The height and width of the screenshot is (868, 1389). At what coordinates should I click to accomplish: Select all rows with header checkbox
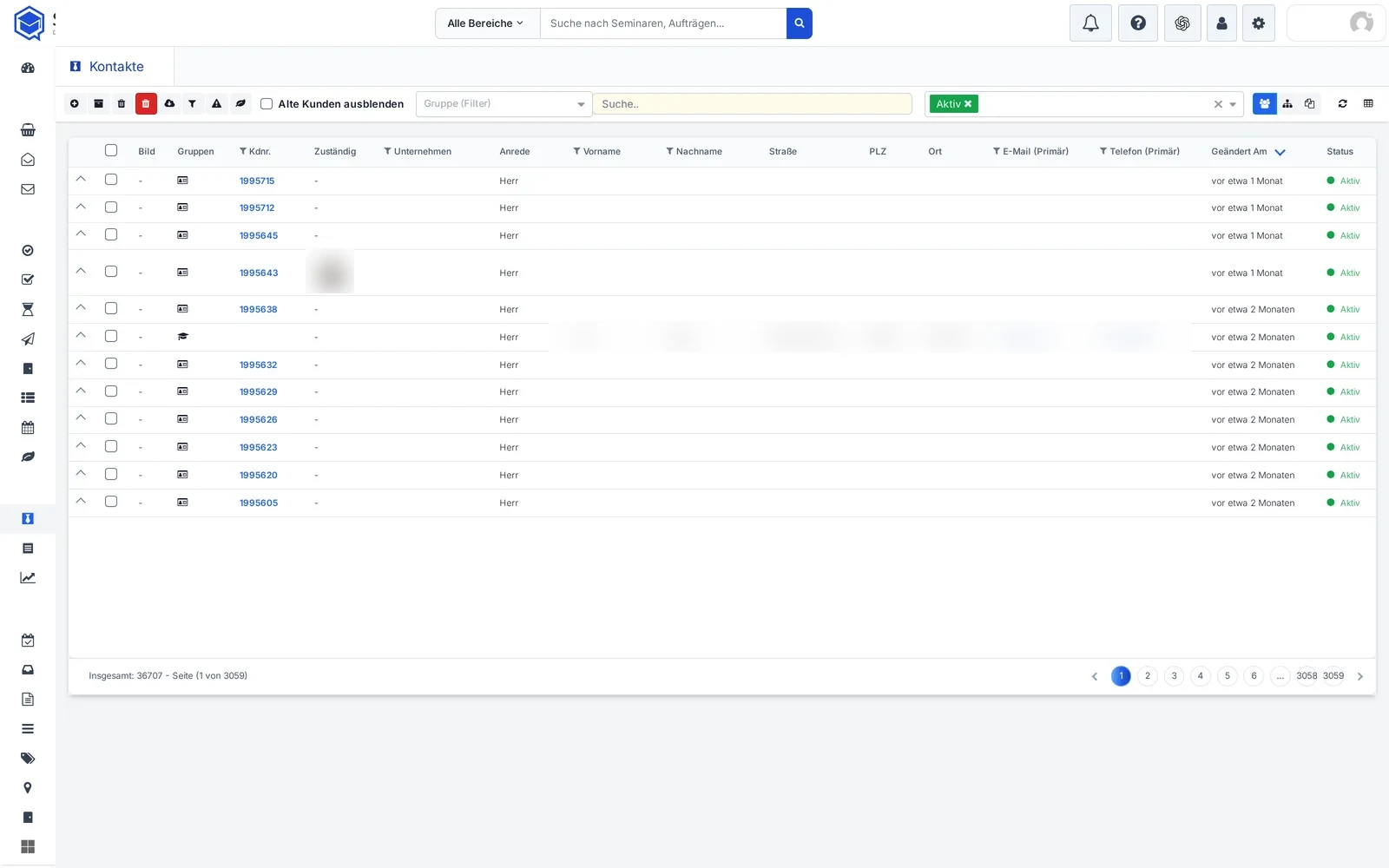tap(111, 150)
